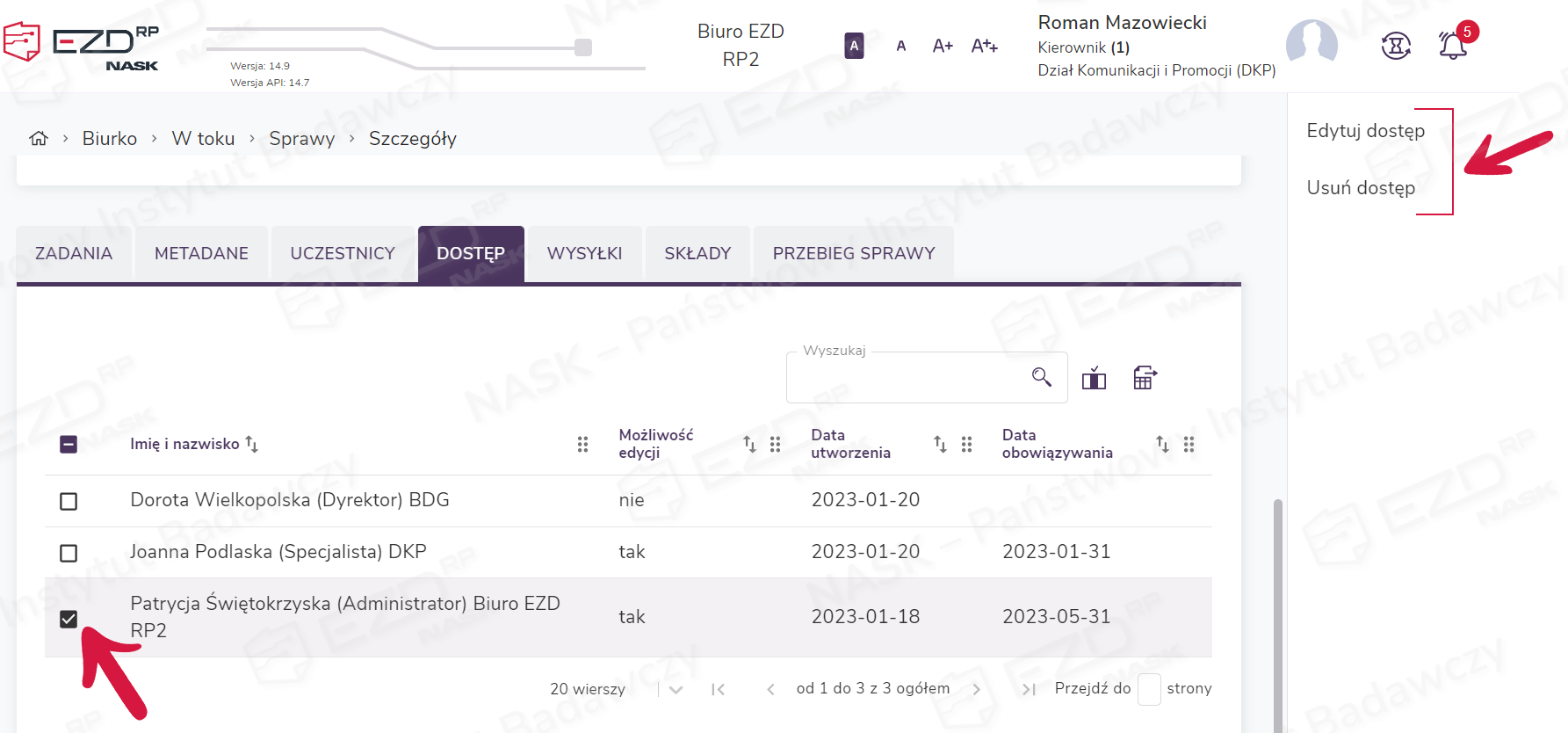Viewport: 1568px width, 733px height.
Task: Click Usuń dostęp
Action: (x=1361, y=188)
